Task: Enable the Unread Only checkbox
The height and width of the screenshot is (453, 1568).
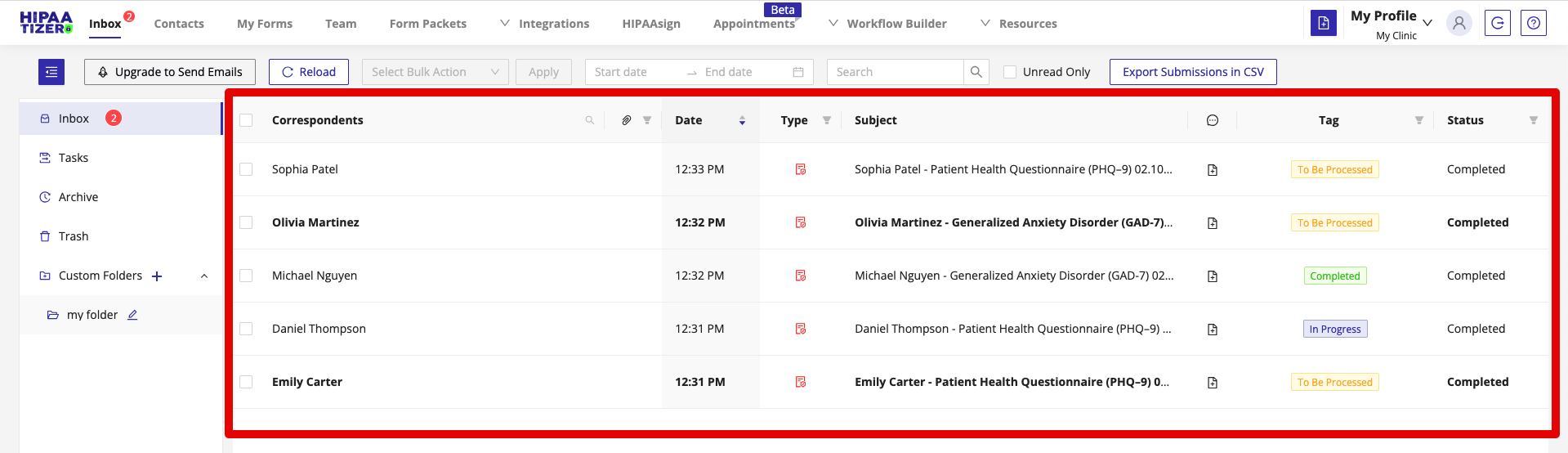Action: [x=1010, y=72]
